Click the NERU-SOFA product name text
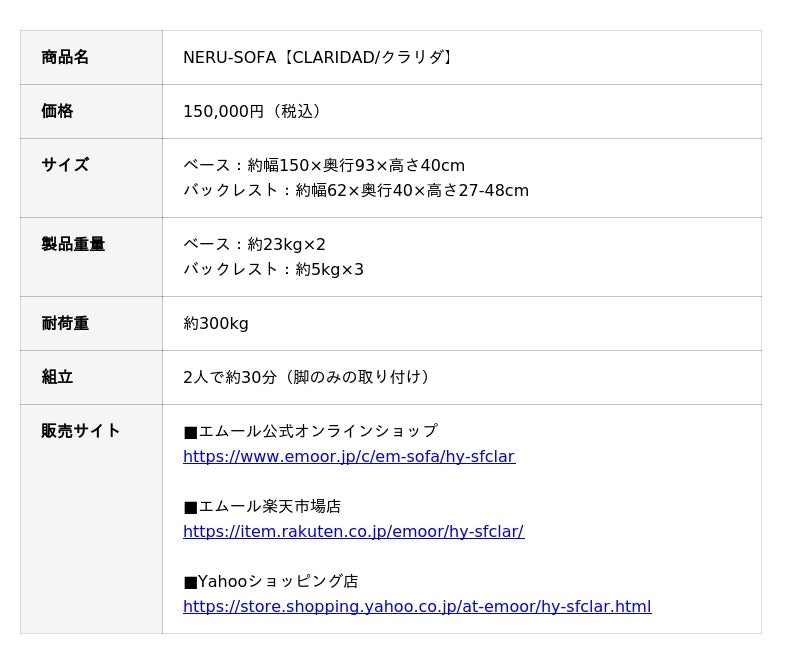This screenshot has height=664, width=800. pos(320,57)
